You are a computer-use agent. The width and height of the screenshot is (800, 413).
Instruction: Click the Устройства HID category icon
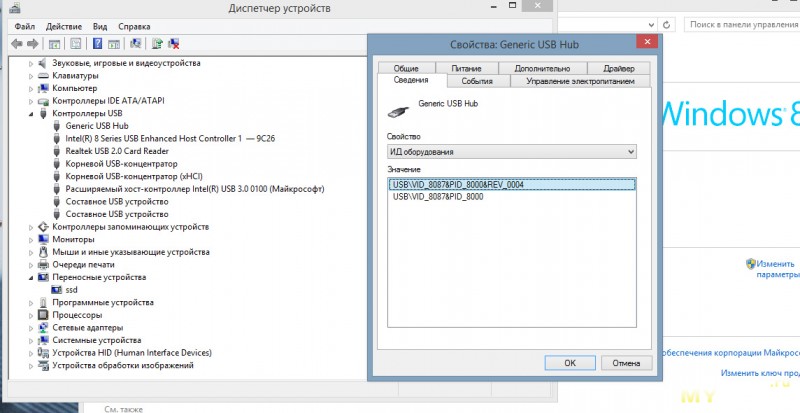click(43, 353)
